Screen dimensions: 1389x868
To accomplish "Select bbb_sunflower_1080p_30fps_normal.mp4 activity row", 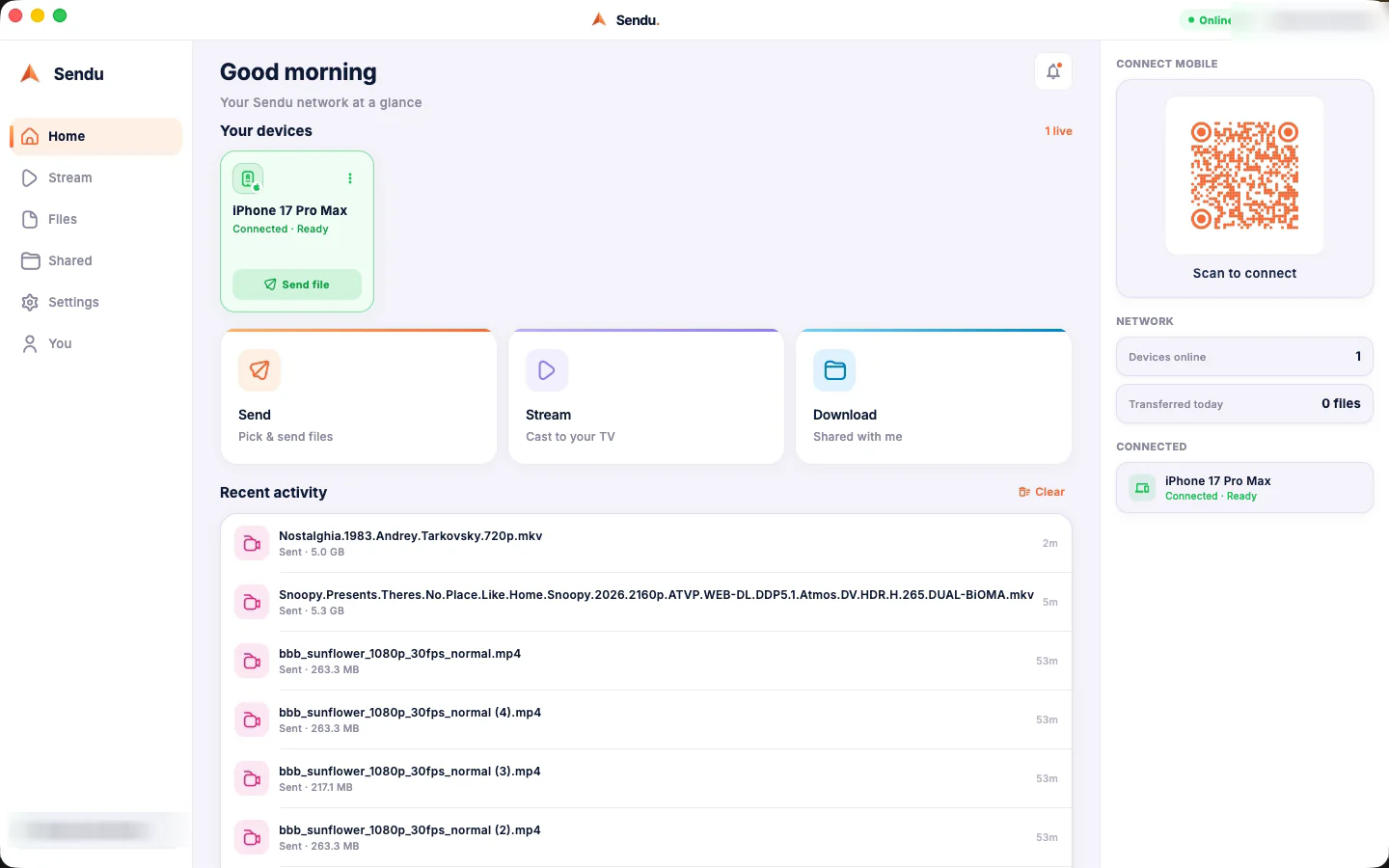I will (646, 662).
